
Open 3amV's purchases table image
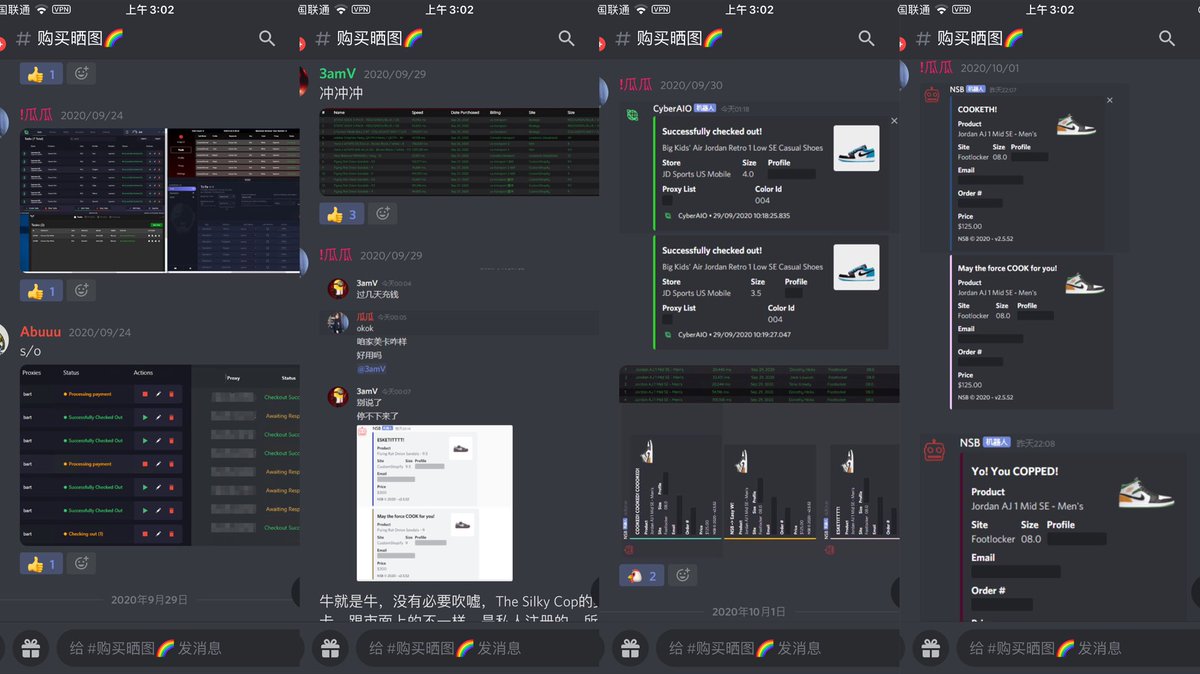point(459,152)
